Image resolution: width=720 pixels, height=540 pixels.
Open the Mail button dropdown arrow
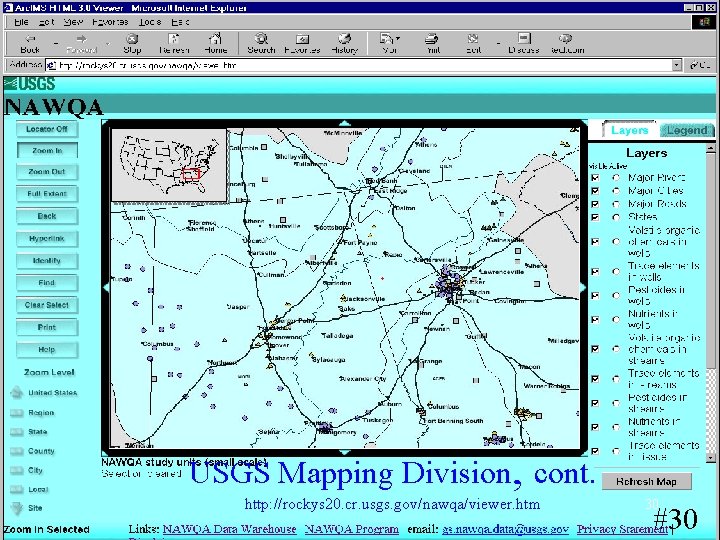(398, 39)
